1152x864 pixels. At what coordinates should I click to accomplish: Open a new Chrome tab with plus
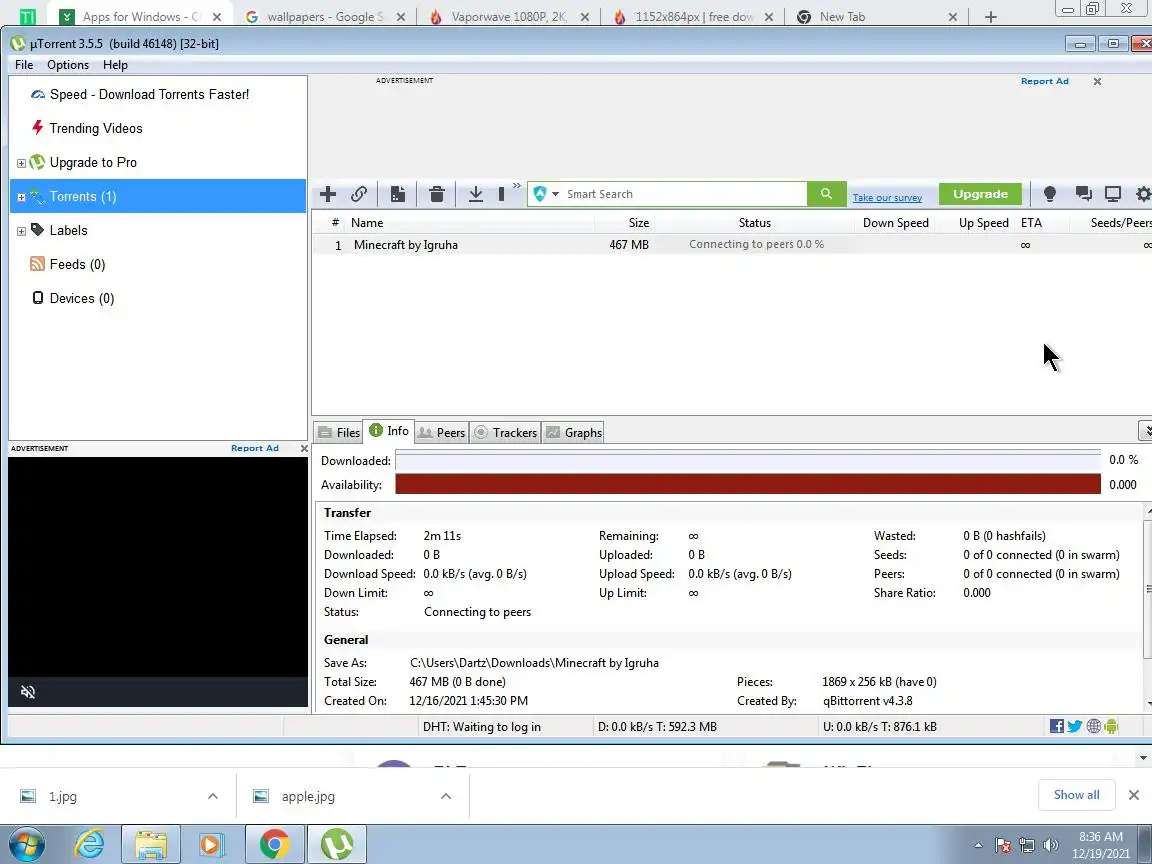pyautogui.click(x=990, y=16)
